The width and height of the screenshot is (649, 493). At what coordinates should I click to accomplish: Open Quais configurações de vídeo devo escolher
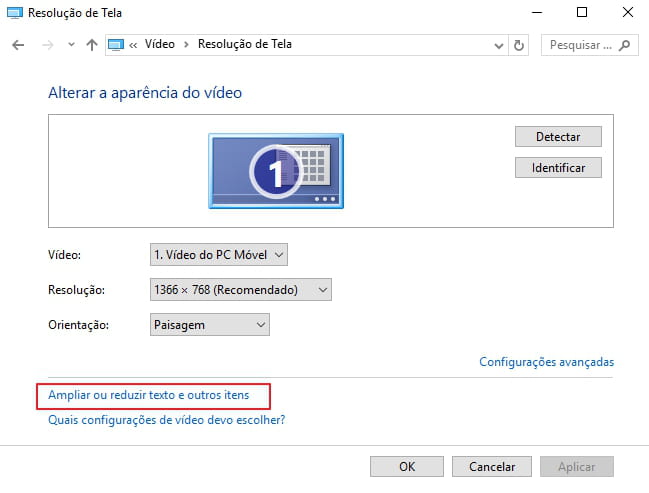pos(166,420)
